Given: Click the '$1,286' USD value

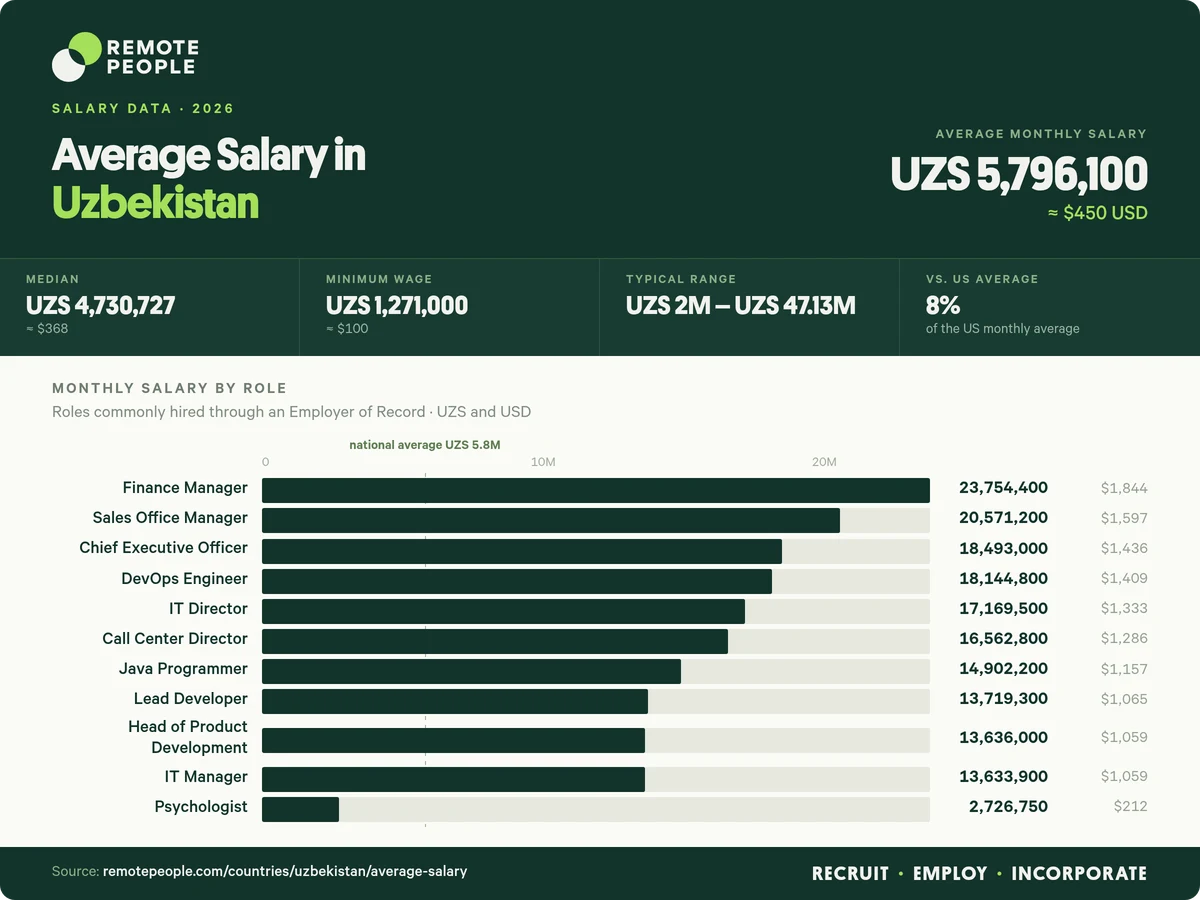Looking at the screenshot, I should [1124, 639].
